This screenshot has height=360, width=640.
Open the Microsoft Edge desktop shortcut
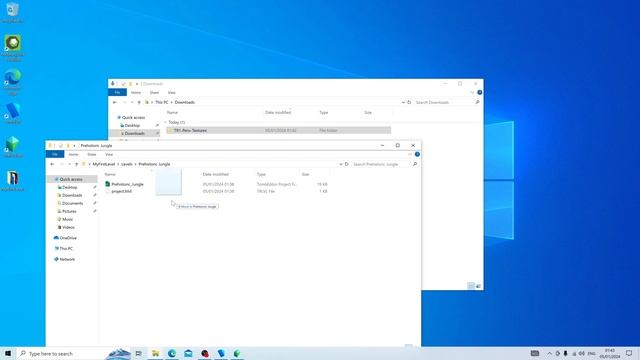[12, 82]
